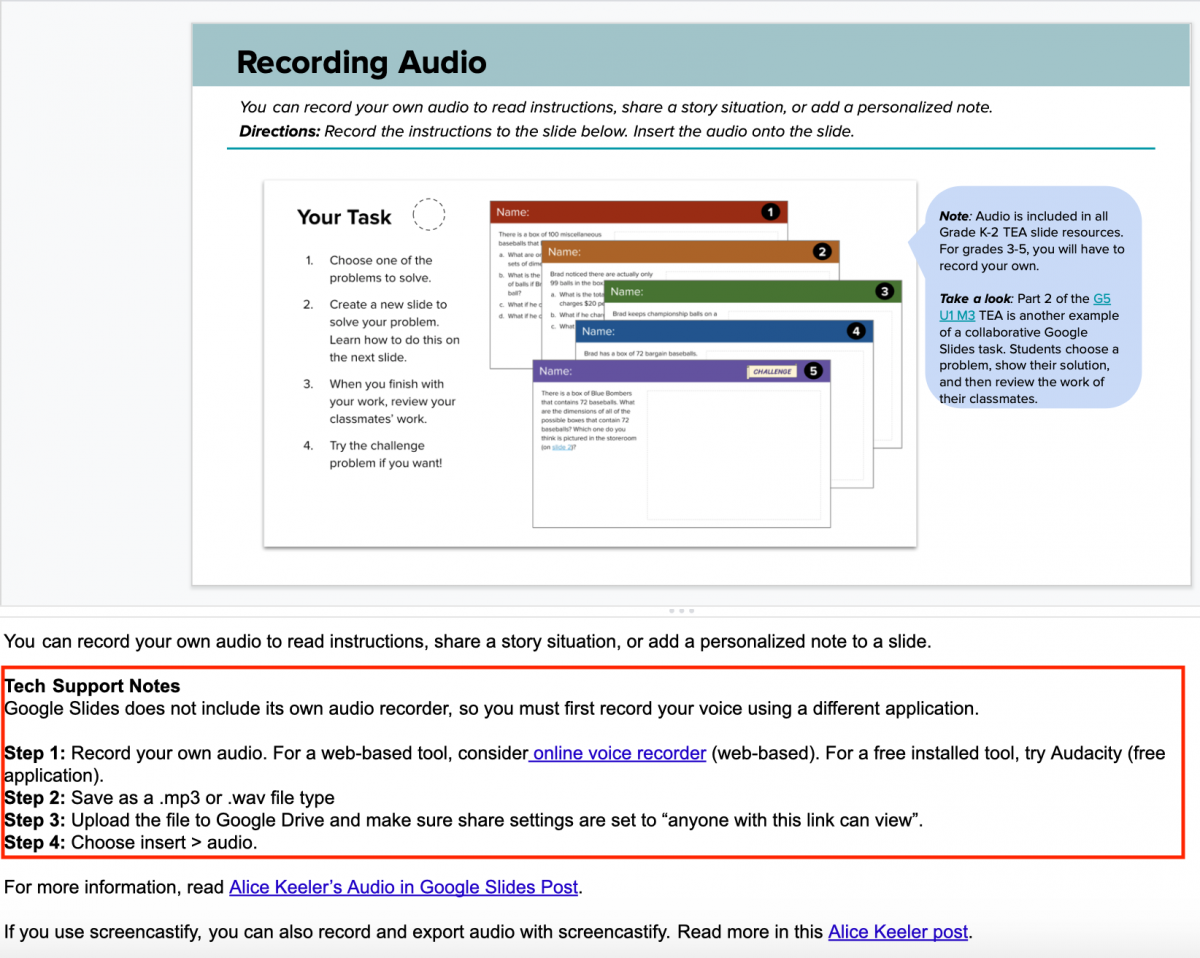Screen dimensions: 1200x958
Task: Click "Step 4: Choose insert > audio." line
Action: (x=130, y=843)
